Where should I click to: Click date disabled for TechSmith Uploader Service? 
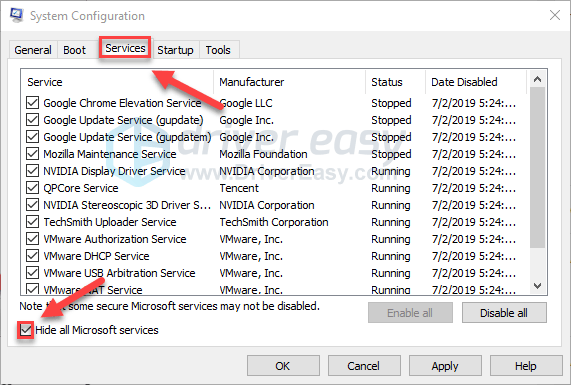coord(474,222)
